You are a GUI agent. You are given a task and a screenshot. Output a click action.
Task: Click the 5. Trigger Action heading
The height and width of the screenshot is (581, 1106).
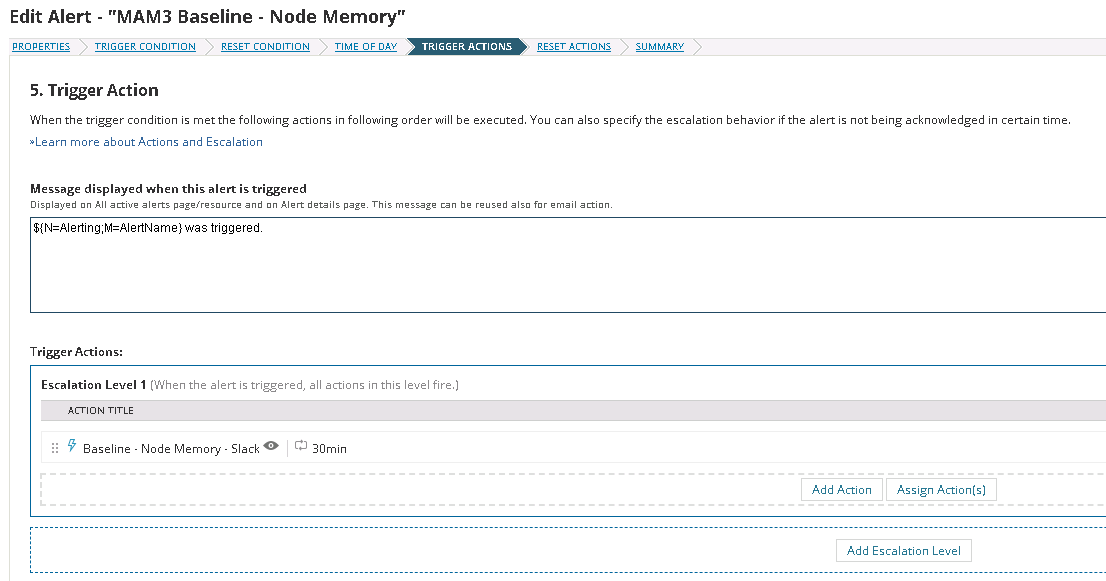tap(95, 90)
